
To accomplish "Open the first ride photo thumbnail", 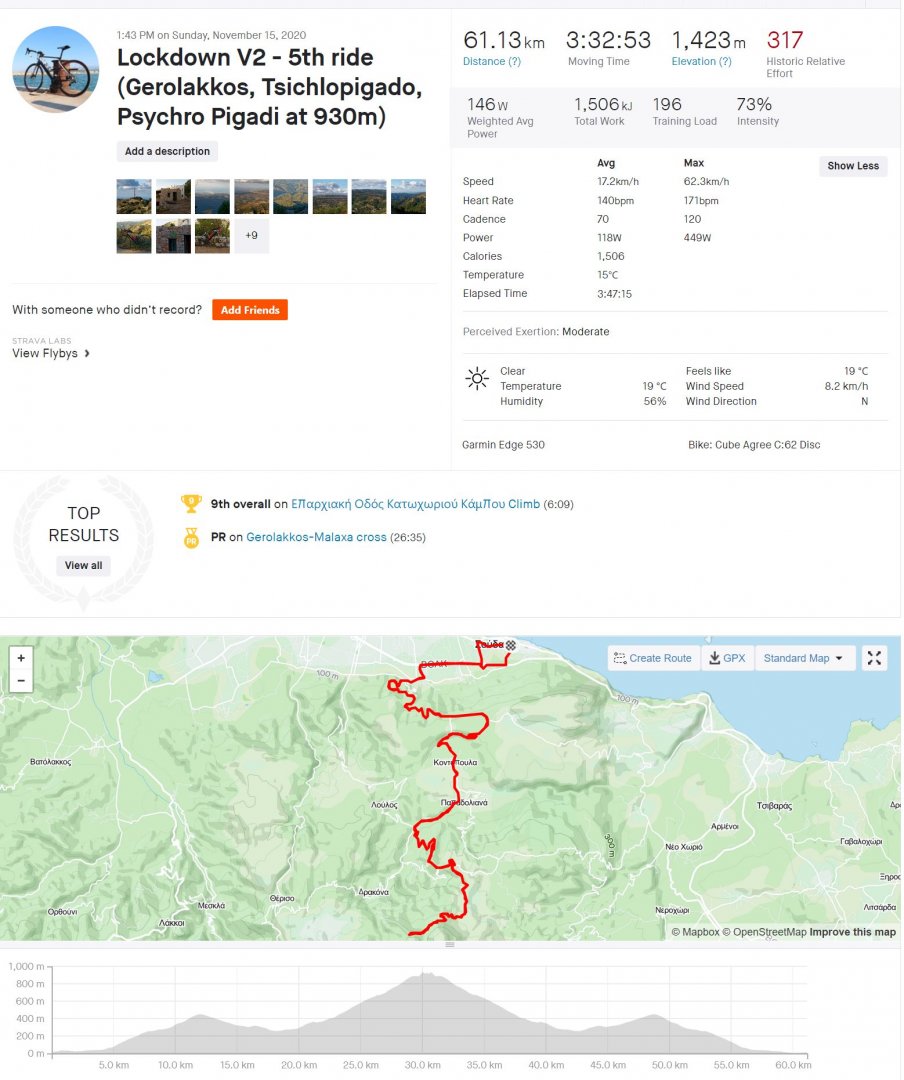I will (x=134, y=196).
